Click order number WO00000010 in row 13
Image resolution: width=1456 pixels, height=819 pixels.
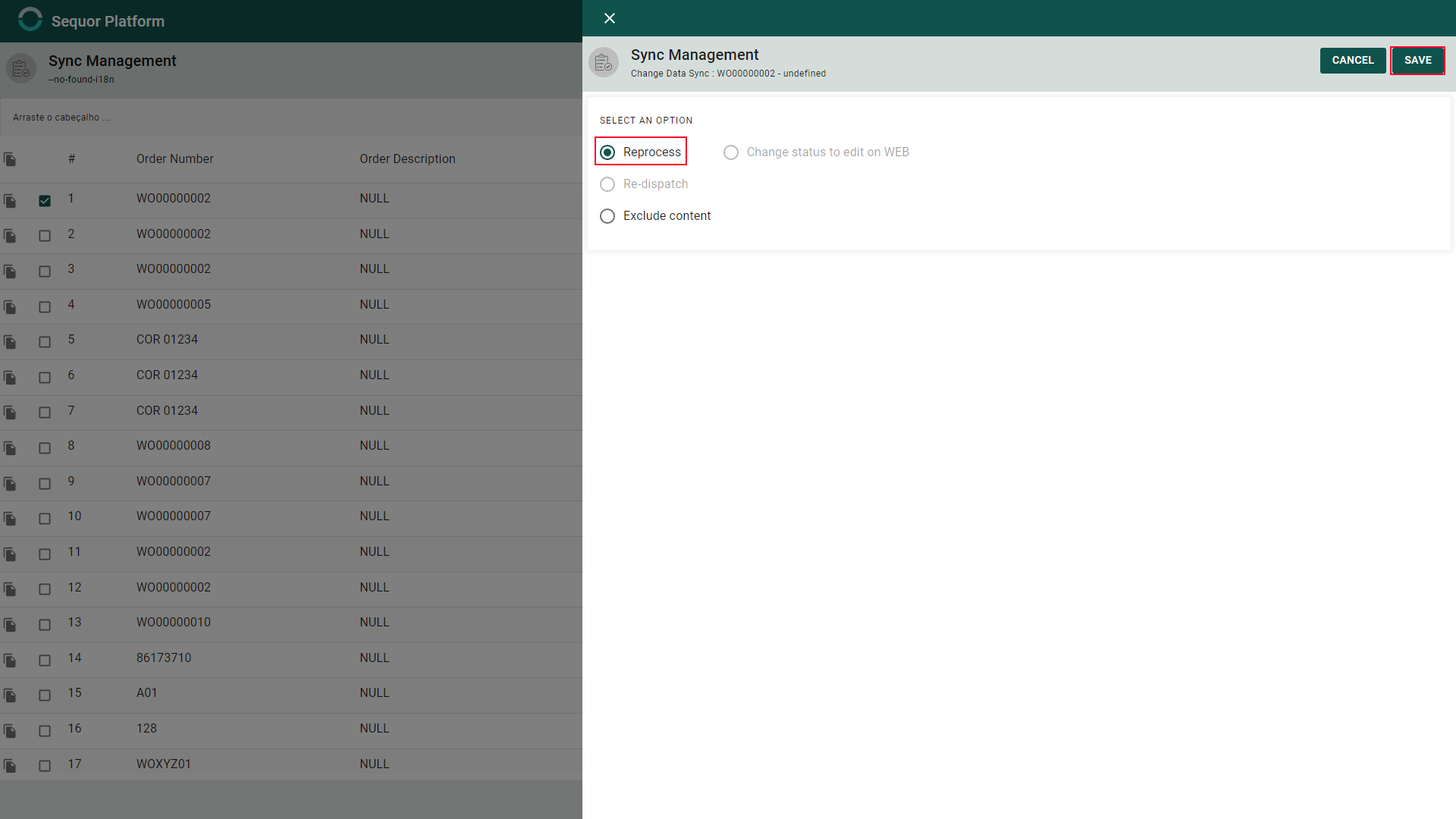point(174,622)
